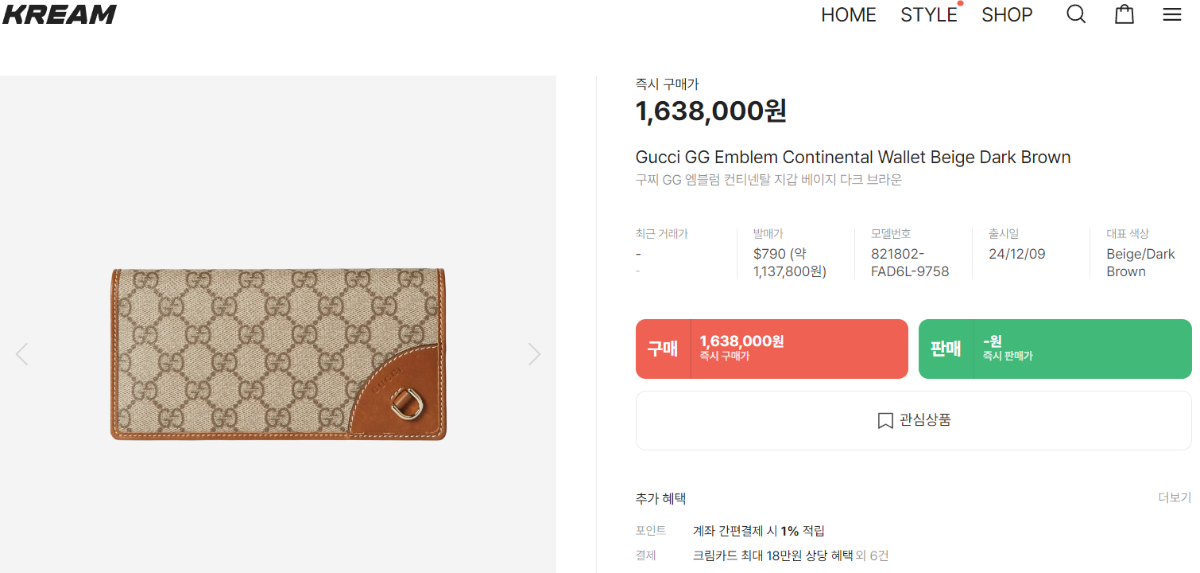Viewport: 1200px width, 573px height.
Task: Open the SHOP menu item
Action: [x=1006, y=15]
